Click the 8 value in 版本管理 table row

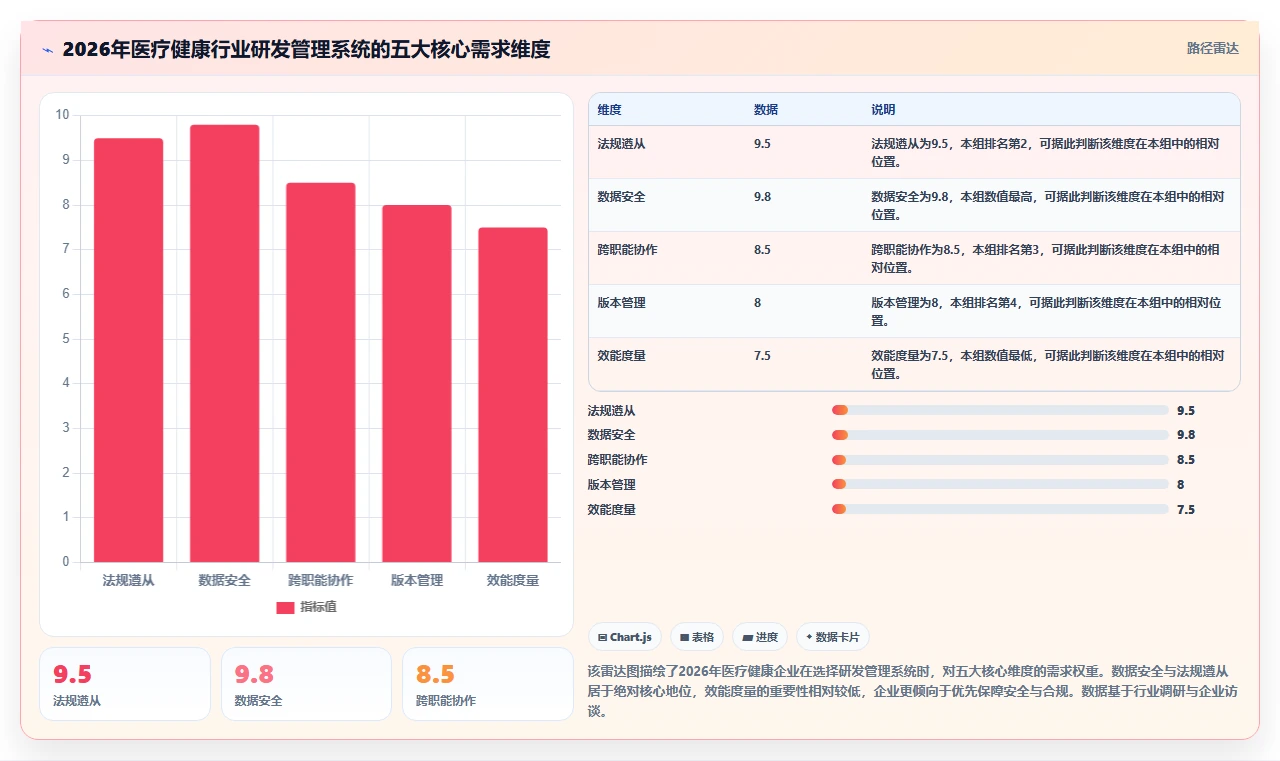point(757,303)
